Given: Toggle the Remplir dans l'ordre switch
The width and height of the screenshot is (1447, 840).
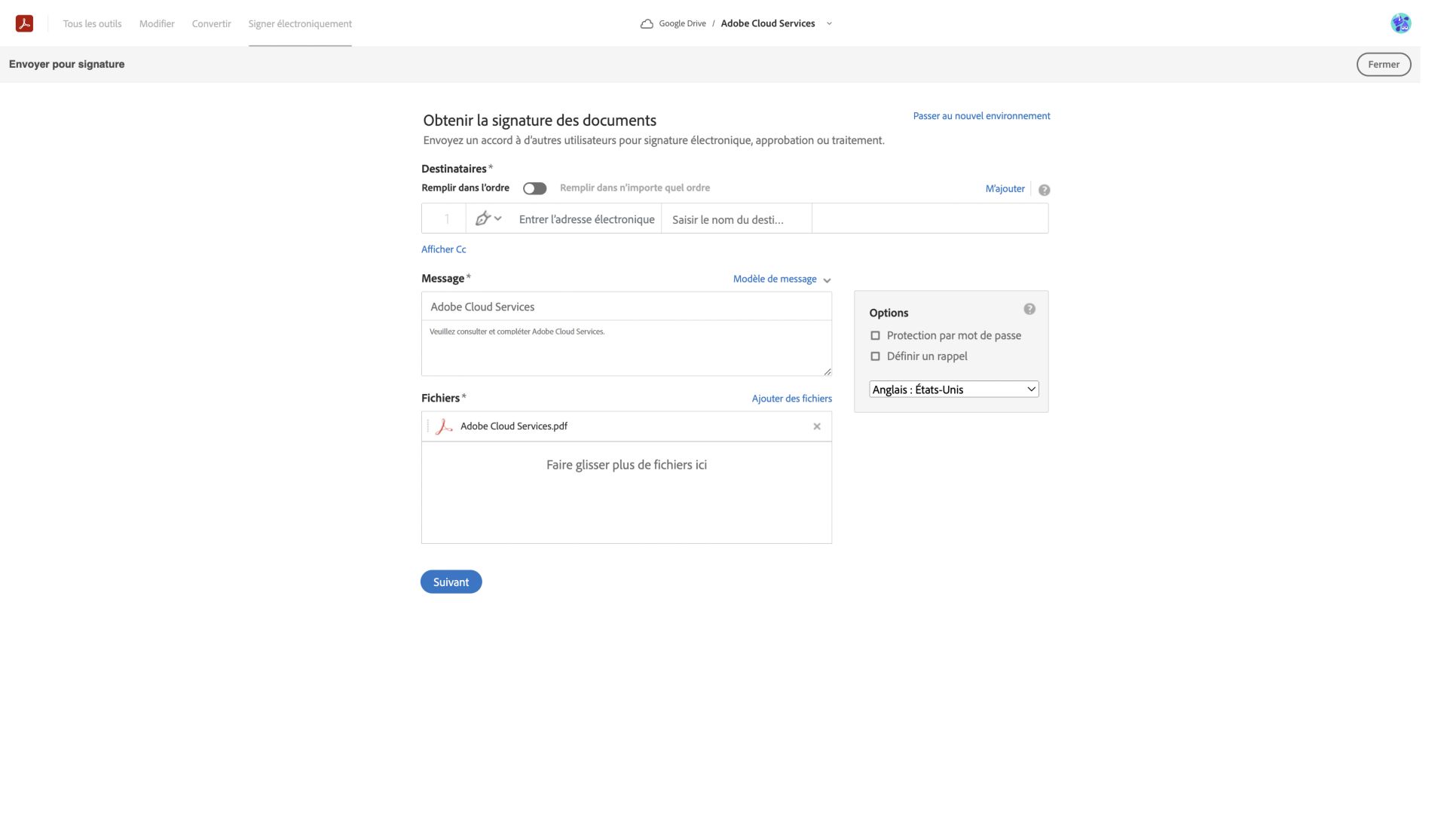Looking at the screenshot, I should click(535, 187).
